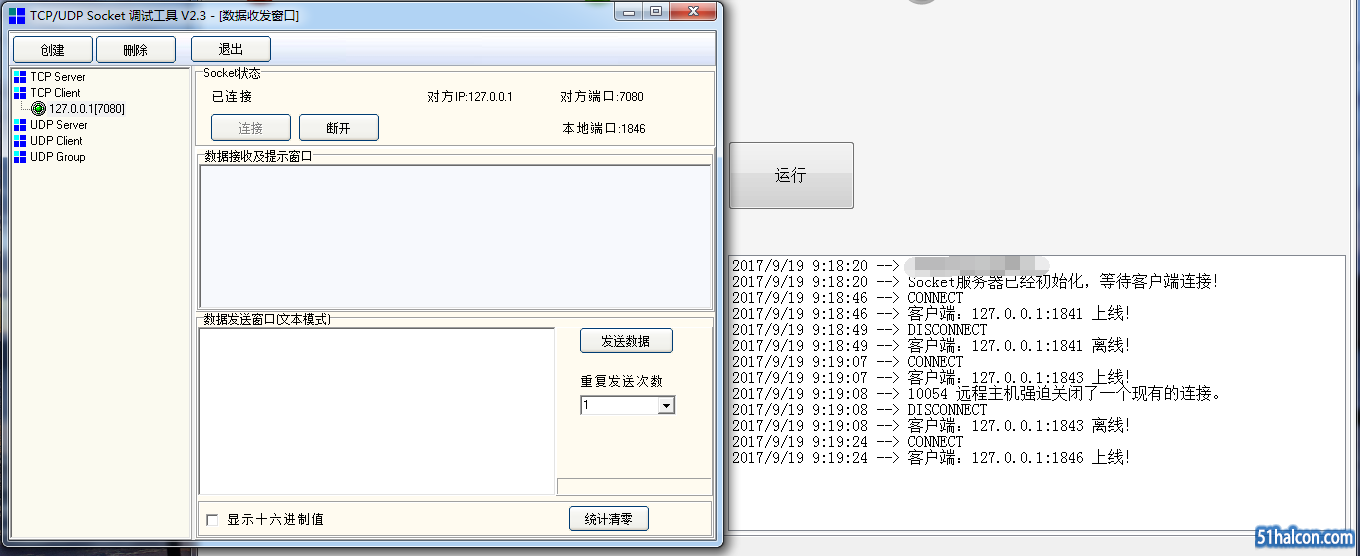
Task: Click the TCP Client windows-flag icon
Action: click(20, 93)
